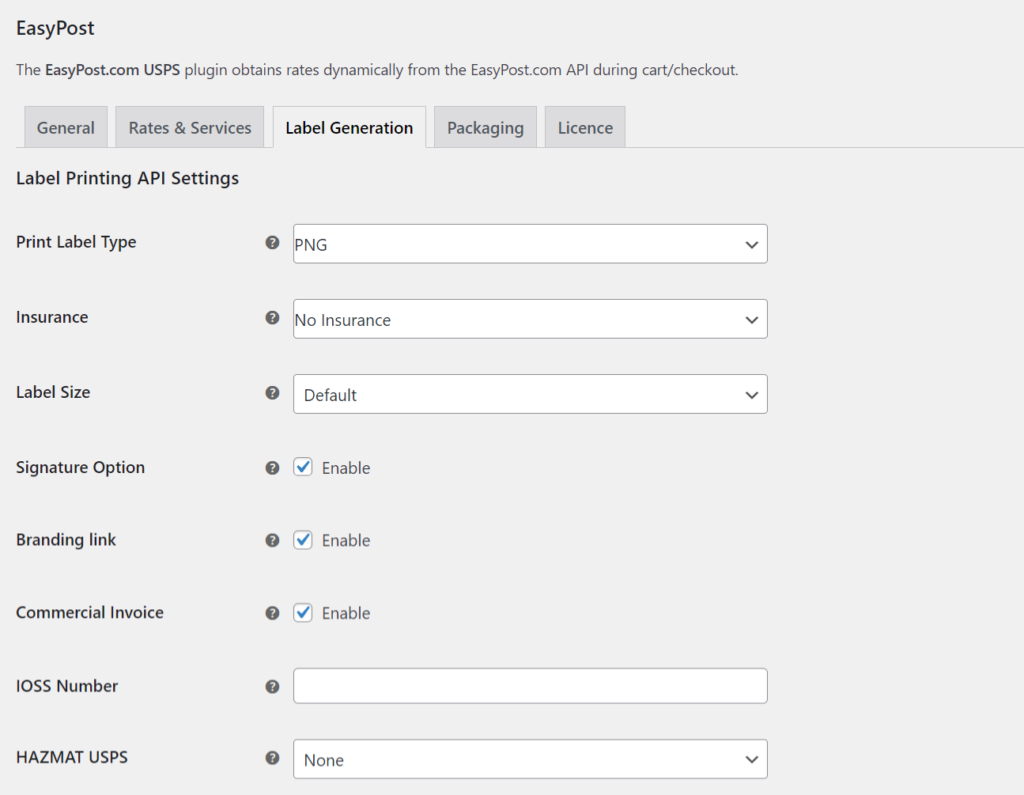Viewport: 1024px width, 795px height.
Task: Click help icon beside Insurance
Action: pyautogui.click(x=272, y=318)
